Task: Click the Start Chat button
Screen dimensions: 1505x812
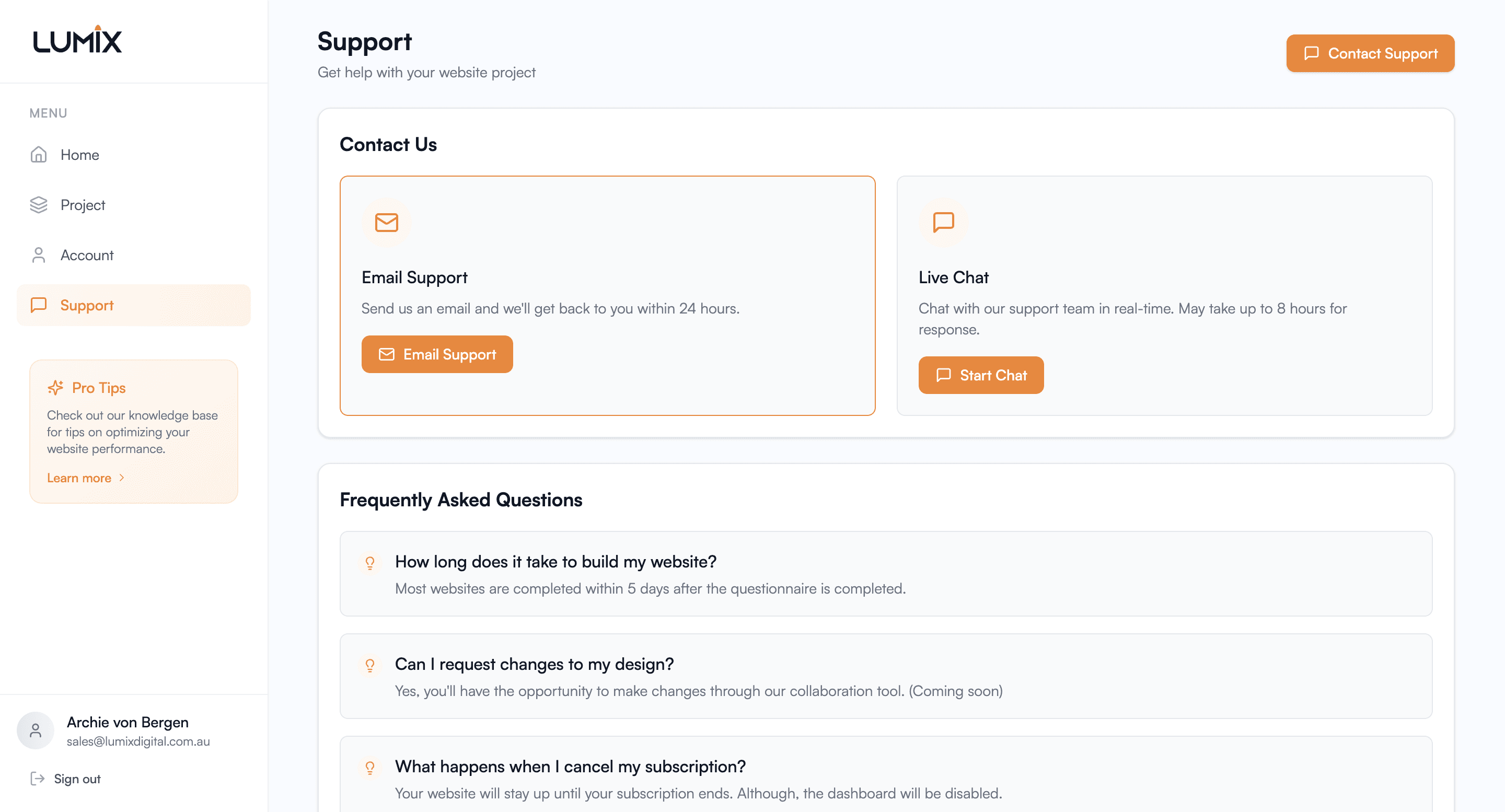Action: (981, 375)
